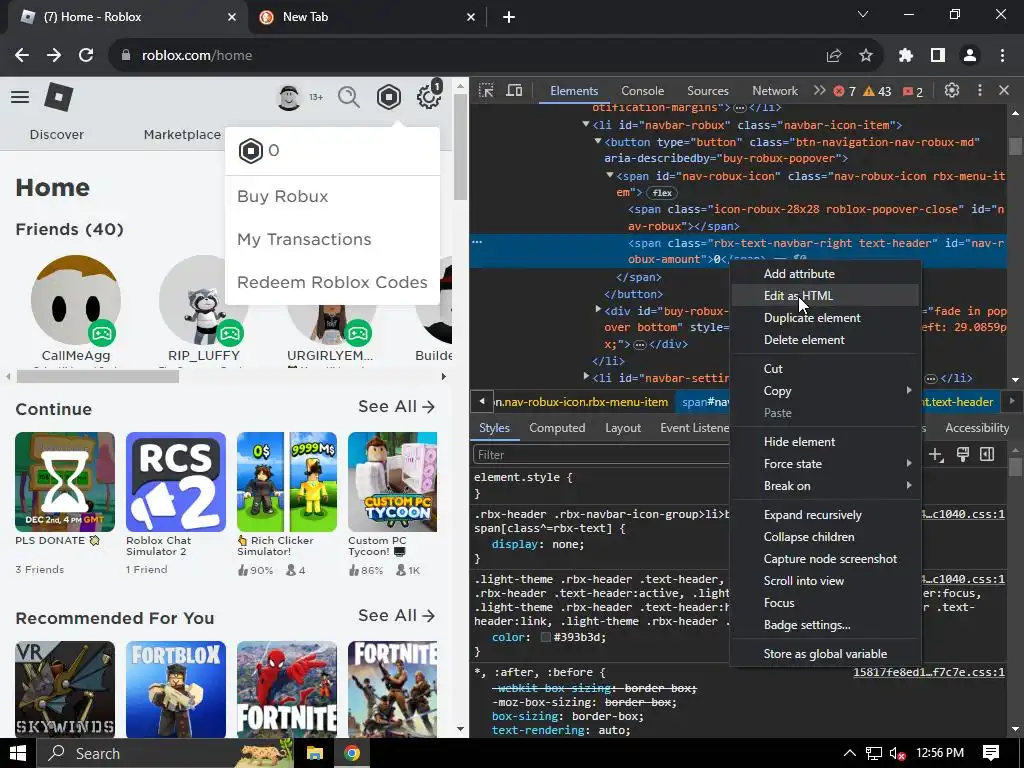Click the paintbrush element classes icon
Image resolution: width=1024 pixels, height=768 pixels.
[963, 455]
